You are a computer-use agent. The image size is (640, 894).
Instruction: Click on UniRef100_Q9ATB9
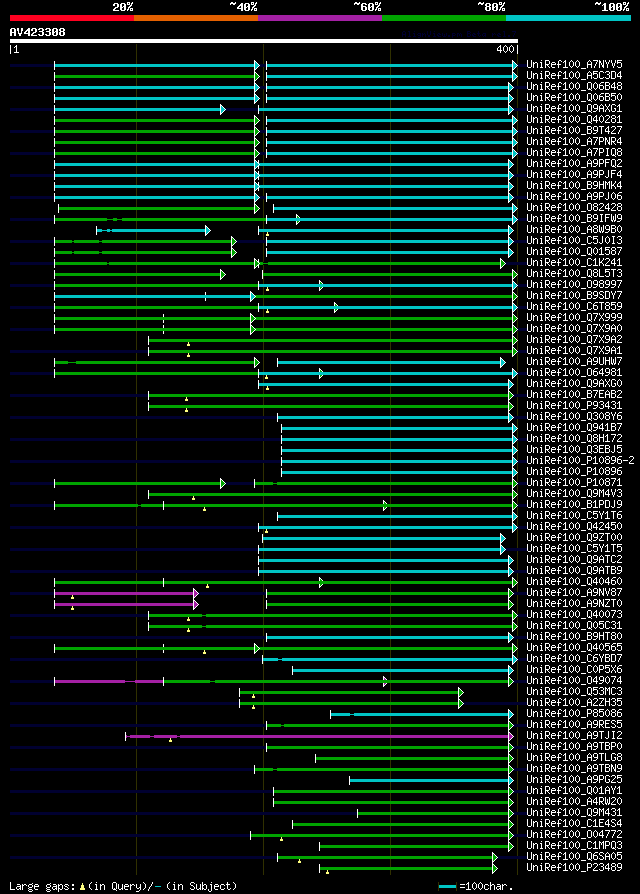click(574, 571)
